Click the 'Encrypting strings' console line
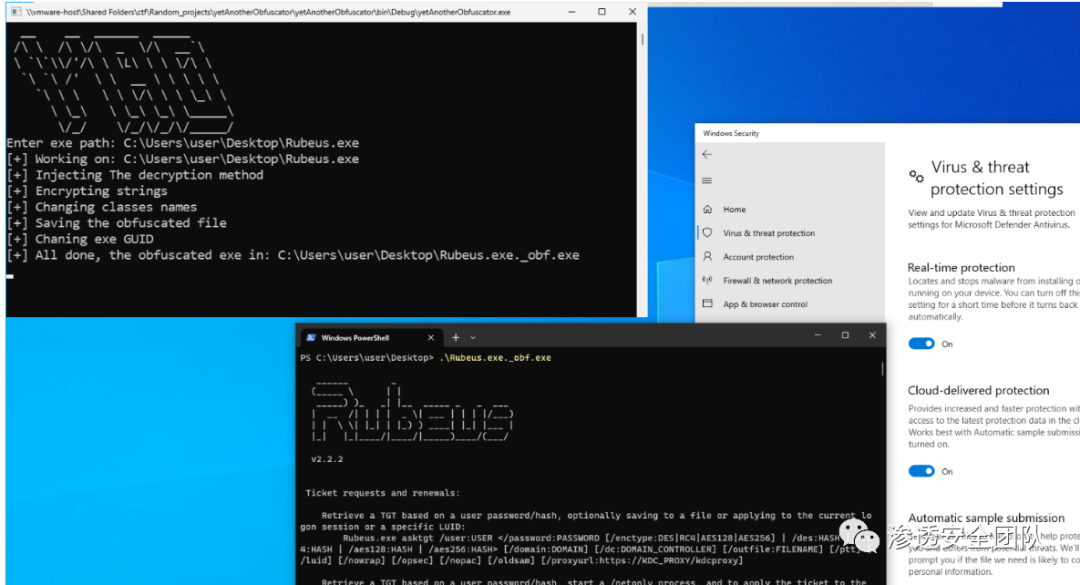 coord(87,191)
